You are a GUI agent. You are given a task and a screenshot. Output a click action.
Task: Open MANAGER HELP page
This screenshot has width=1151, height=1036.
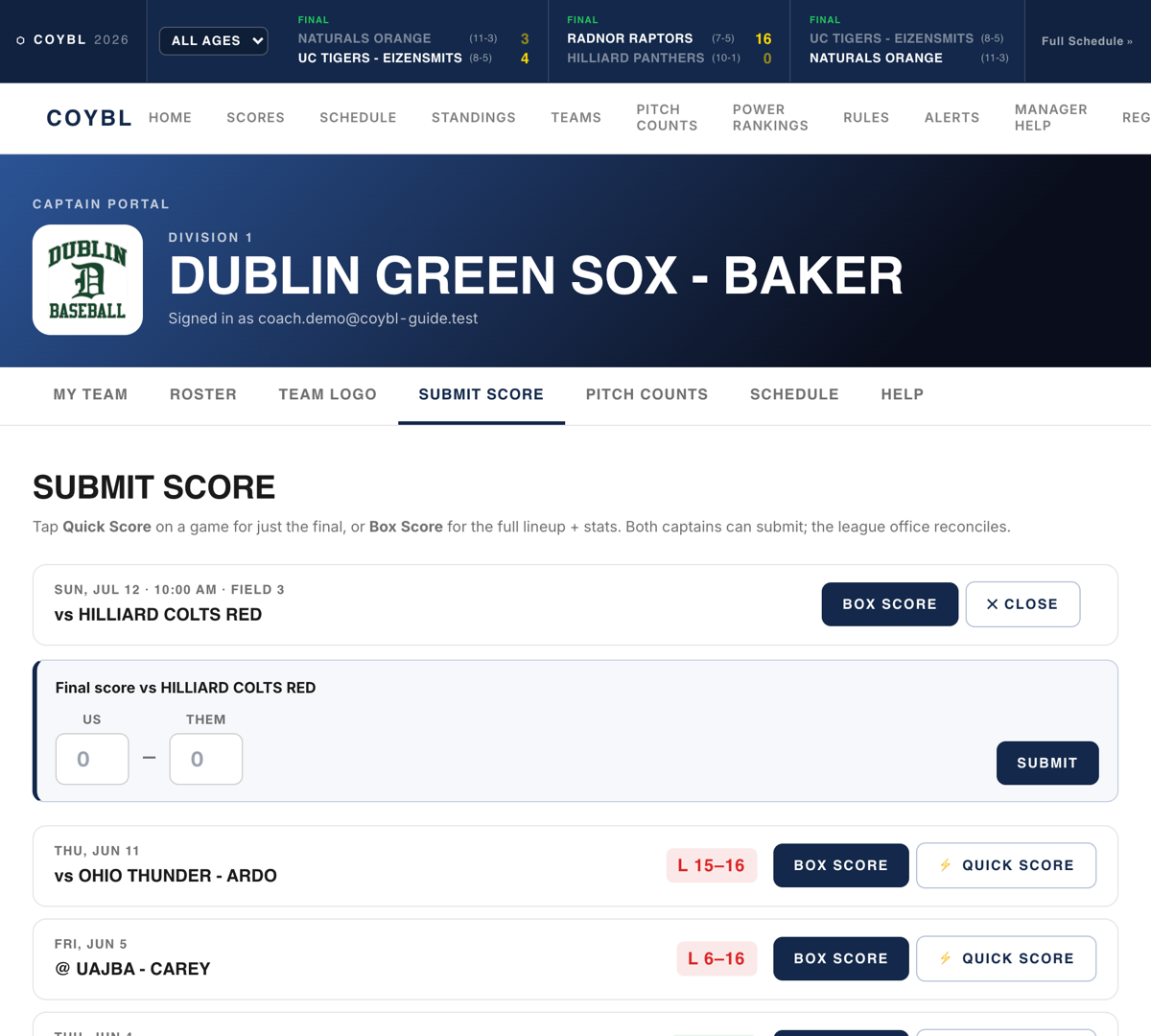1050,118
